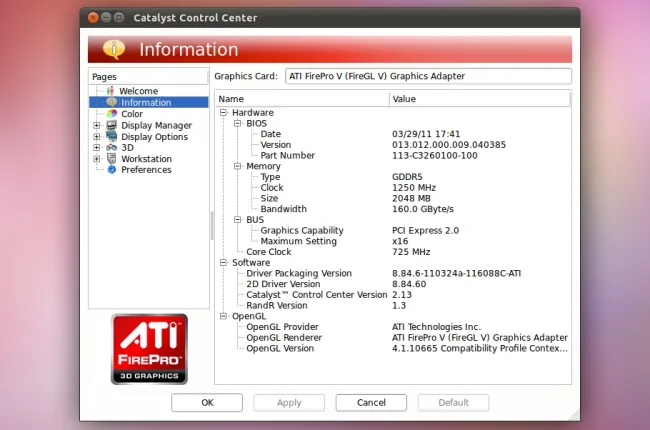Select Catalyst Control Center Version row
Screen dimensions: 650x430
393,295
